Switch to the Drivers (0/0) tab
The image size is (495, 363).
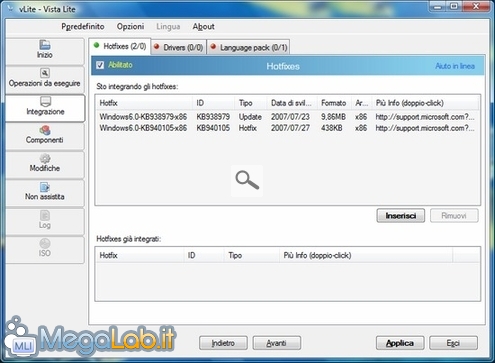coord(179,47)
